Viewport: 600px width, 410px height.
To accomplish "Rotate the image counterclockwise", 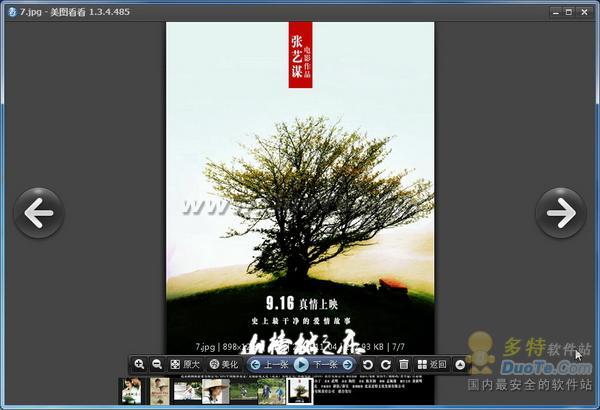I will pyautogui.click(x=368, y=364).
